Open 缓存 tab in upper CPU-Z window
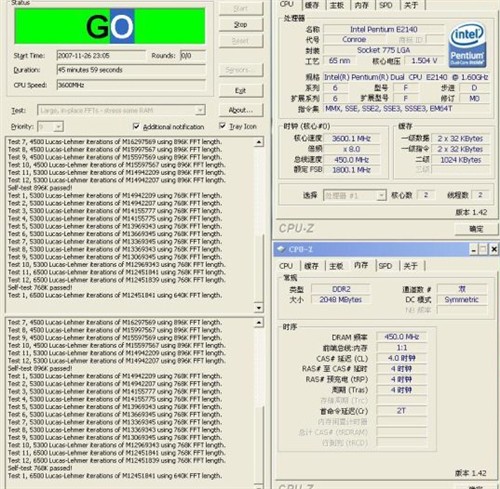The height and width of the screenshot is (489, 500). (312, 5)
